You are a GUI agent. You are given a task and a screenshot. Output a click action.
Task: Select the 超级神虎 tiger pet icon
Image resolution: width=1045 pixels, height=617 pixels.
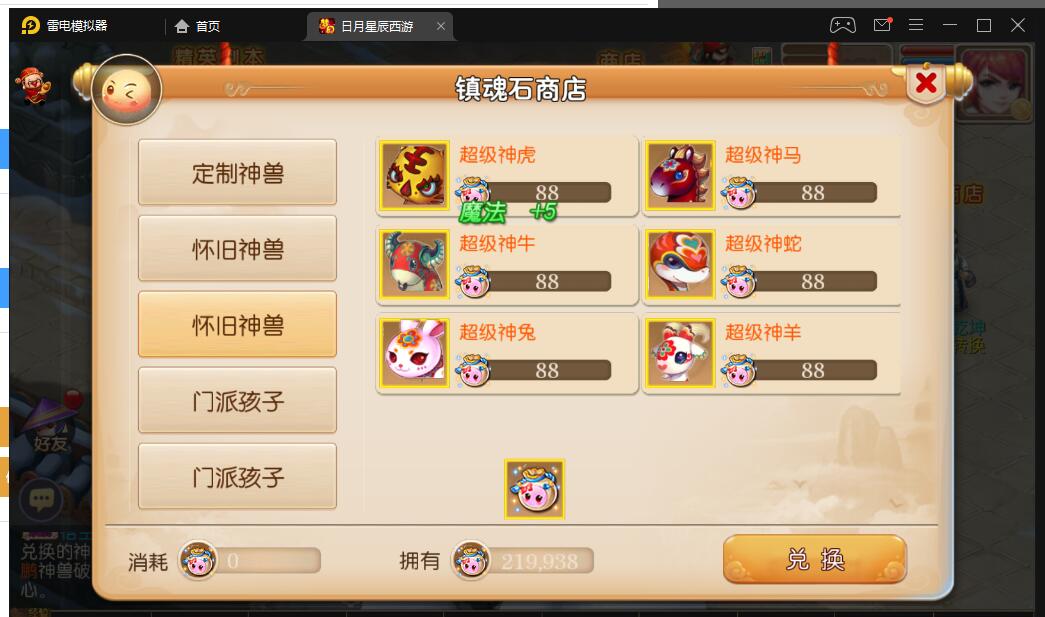(x=415, y=176)
